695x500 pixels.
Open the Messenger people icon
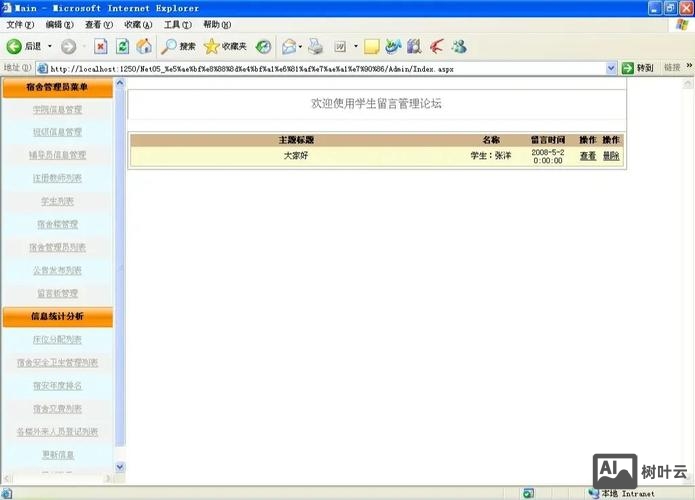459,46
